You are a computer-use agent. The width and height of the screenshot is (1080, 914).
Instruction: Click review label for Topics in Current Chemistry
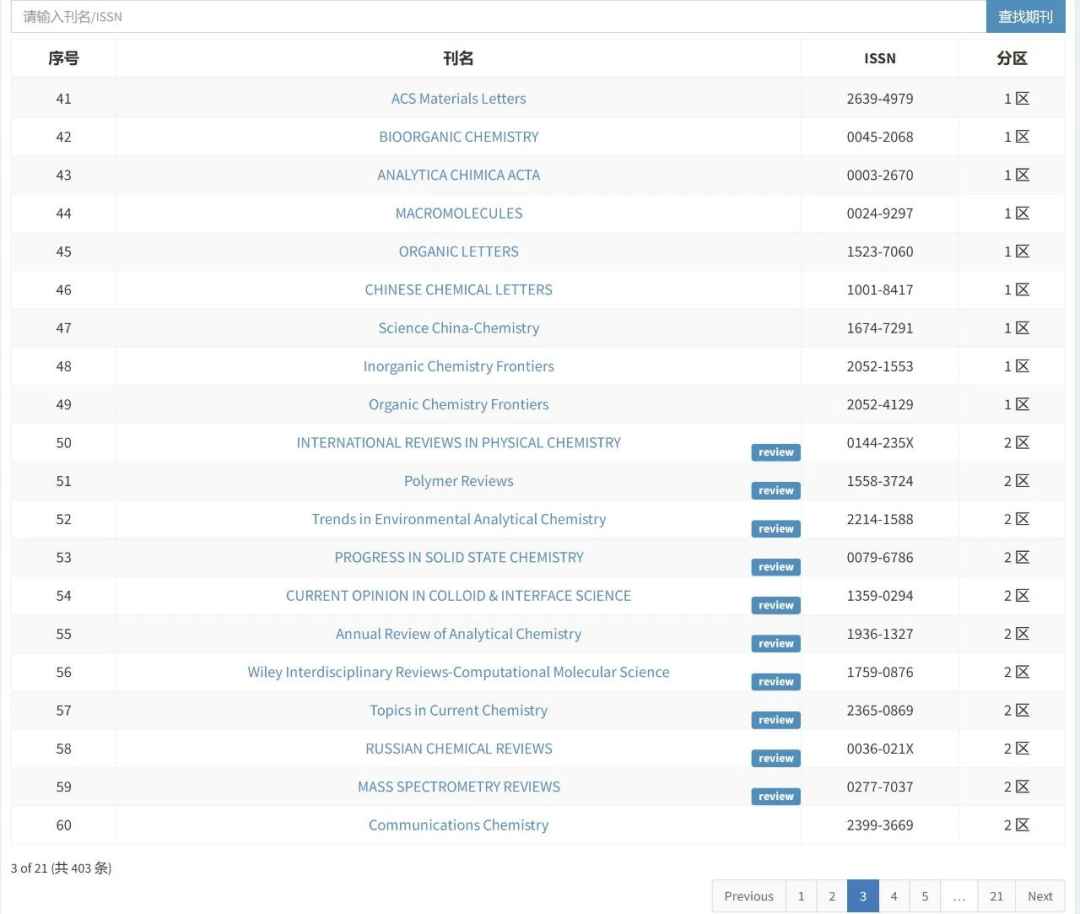[x=775, y=720]
